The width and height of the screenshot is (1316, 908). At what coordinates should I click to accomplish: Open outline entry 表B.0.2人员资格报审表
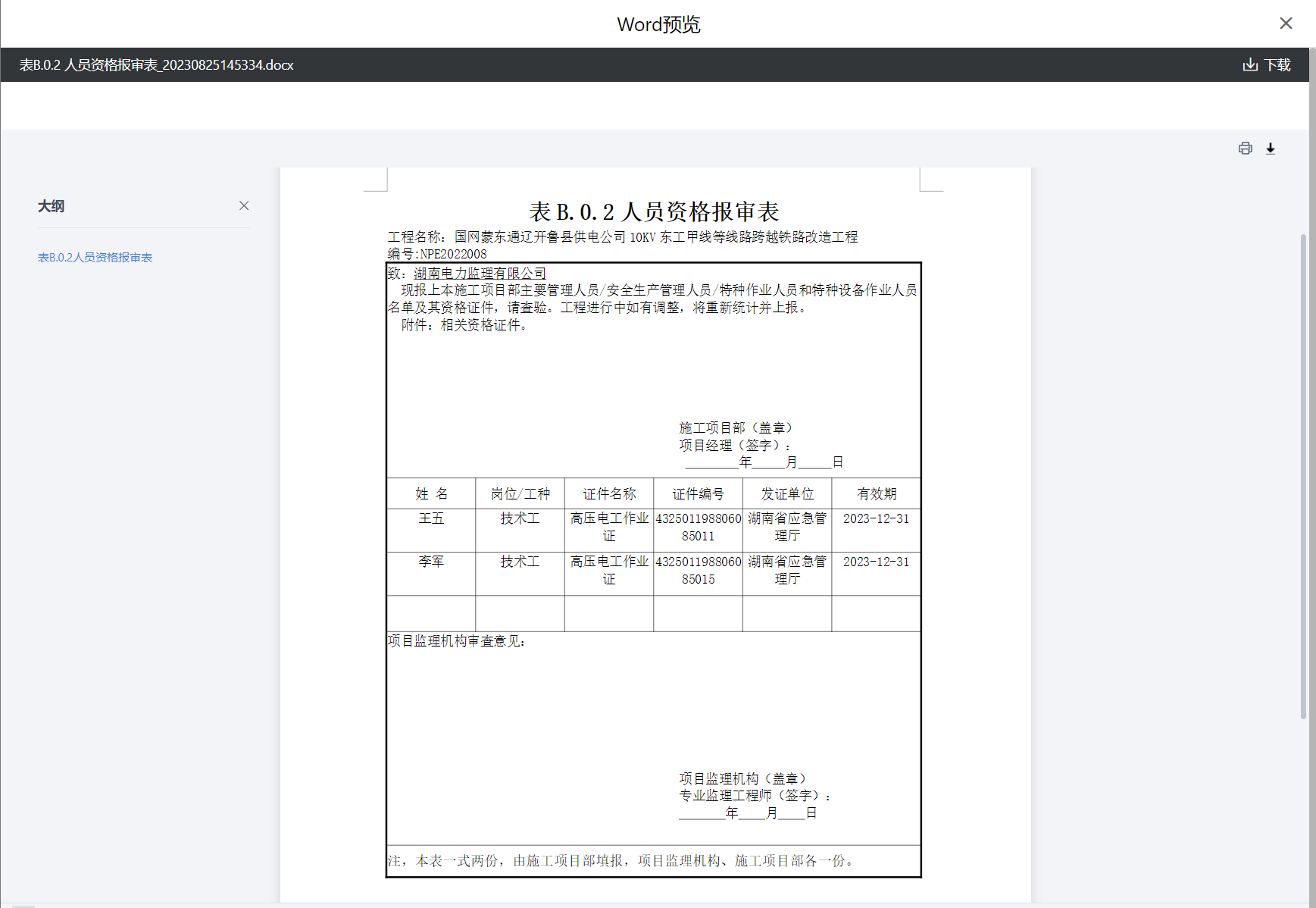tap(95, 258)
